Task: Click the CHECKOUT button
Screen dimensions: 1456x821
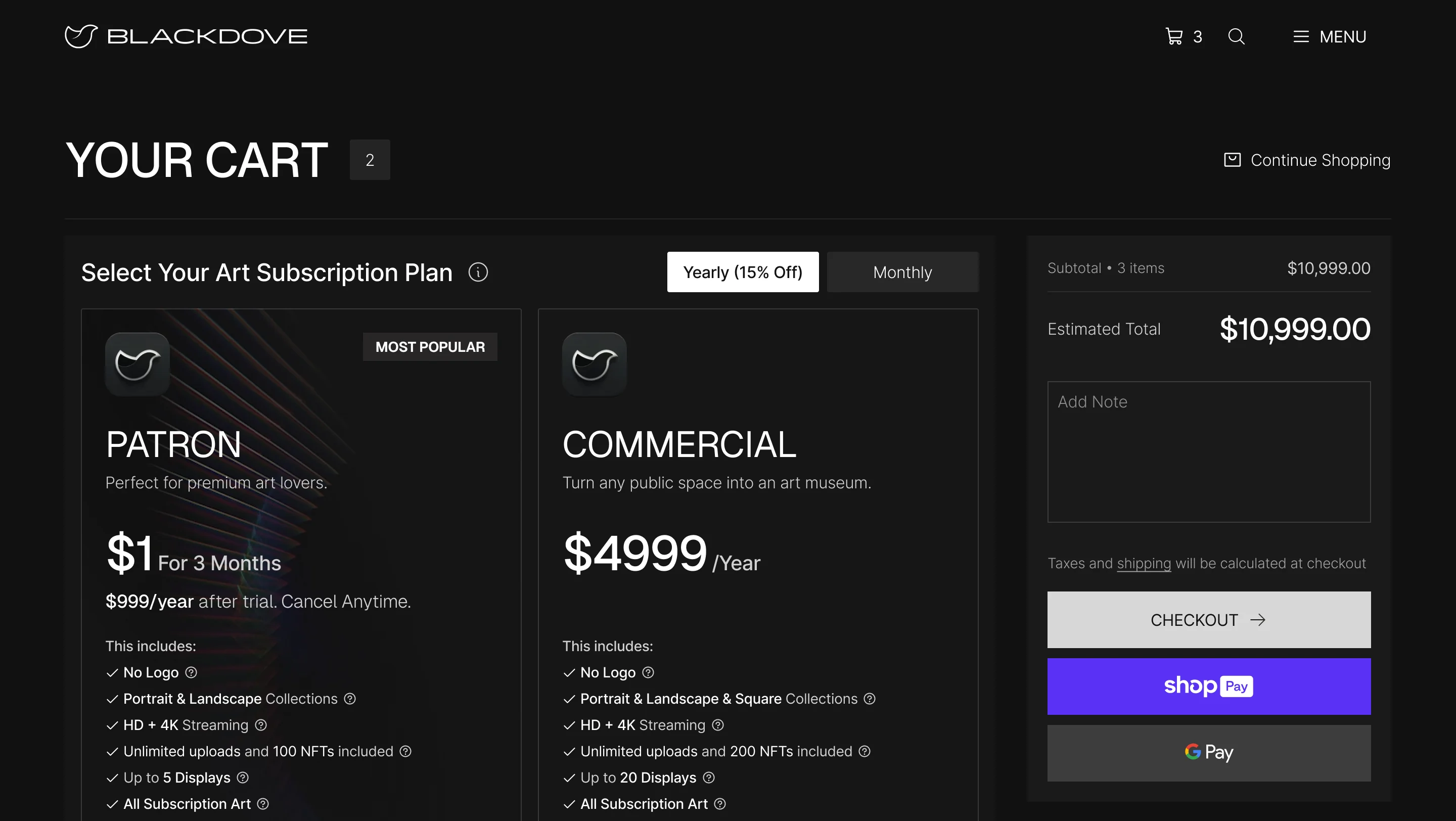Action: 1209,620
